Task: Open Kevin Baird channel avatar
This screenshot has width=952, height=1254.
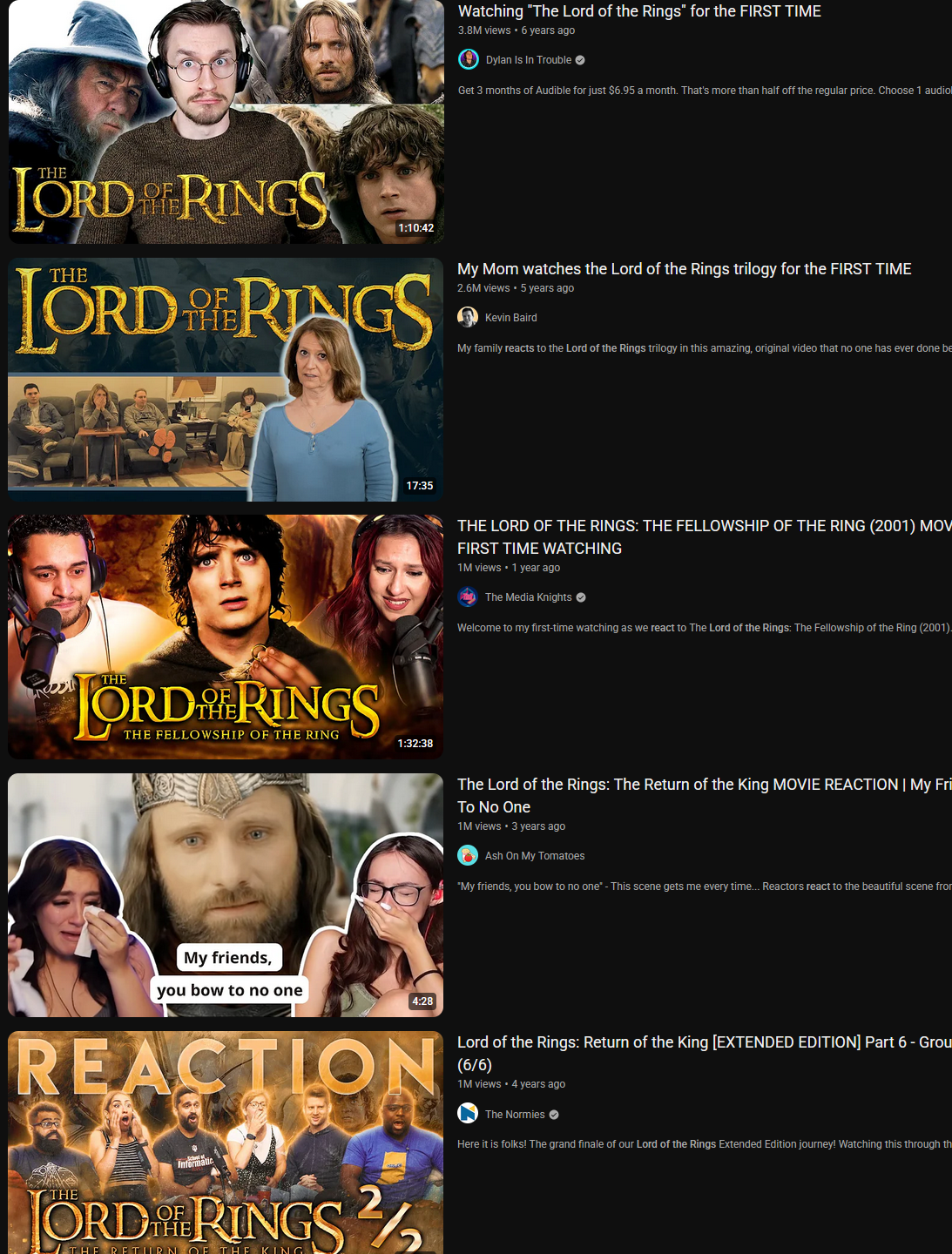Action: pos(468,317)
